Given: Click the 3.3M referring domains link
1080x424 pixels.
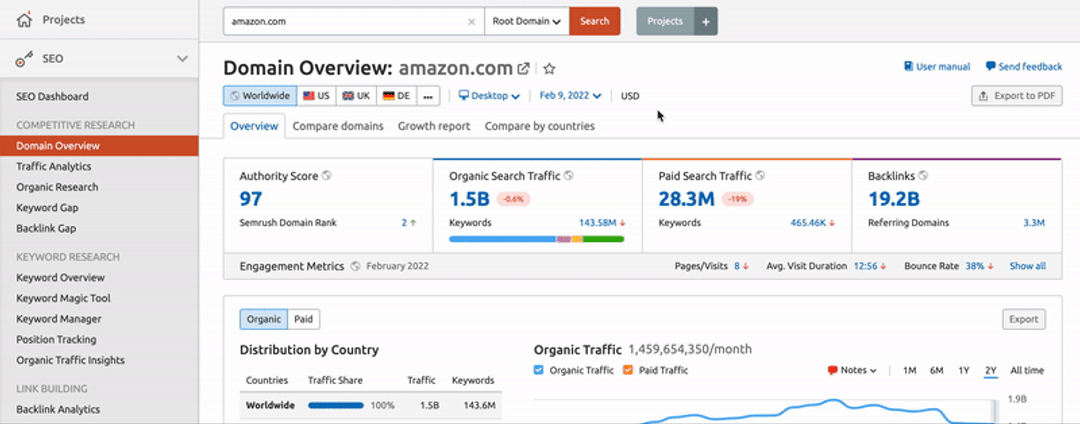Looking at the screenshot, I should click(1035, 223).
